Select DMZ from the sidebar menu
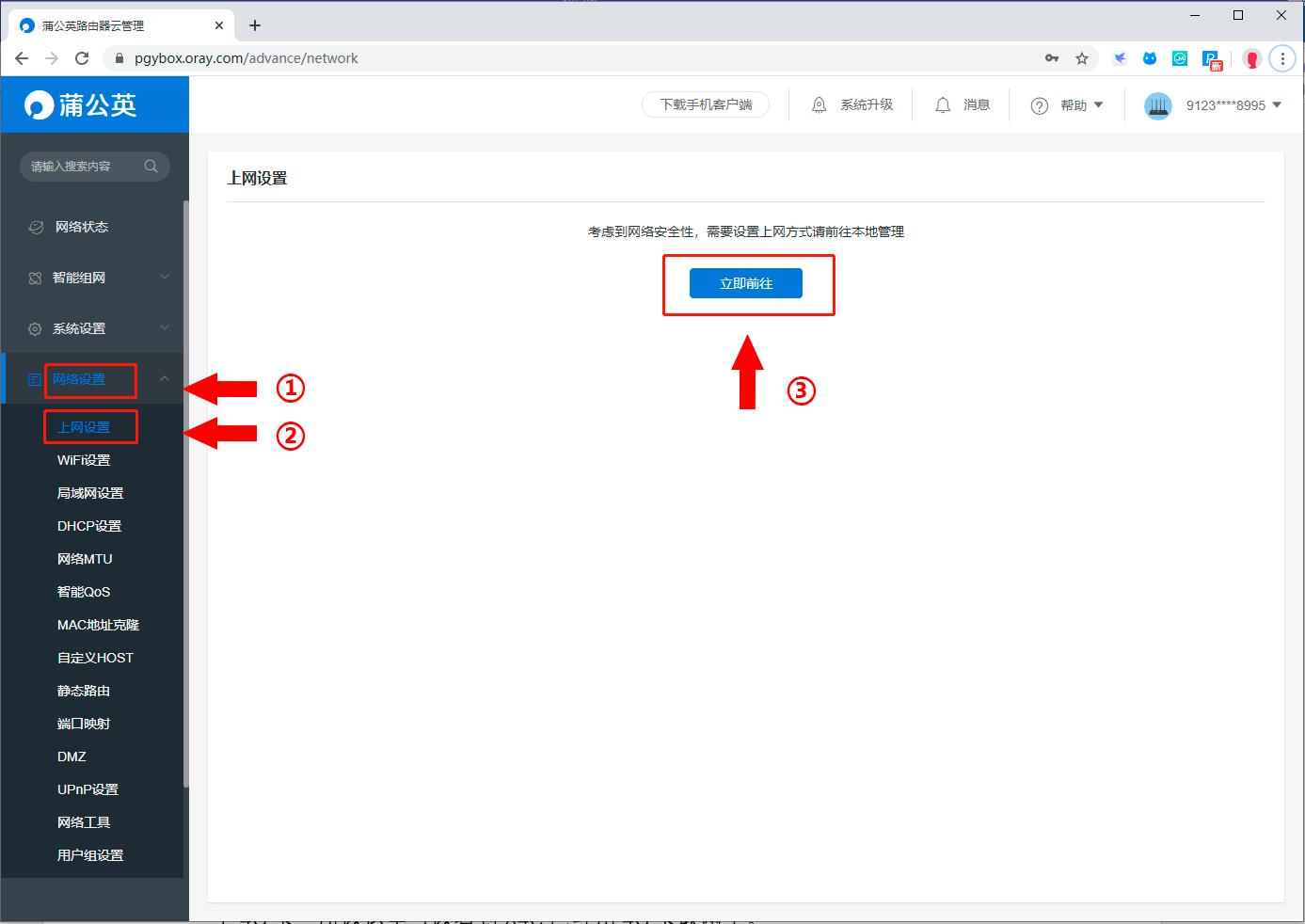This screenshot has width=1305, height=924. click(70, 756)
